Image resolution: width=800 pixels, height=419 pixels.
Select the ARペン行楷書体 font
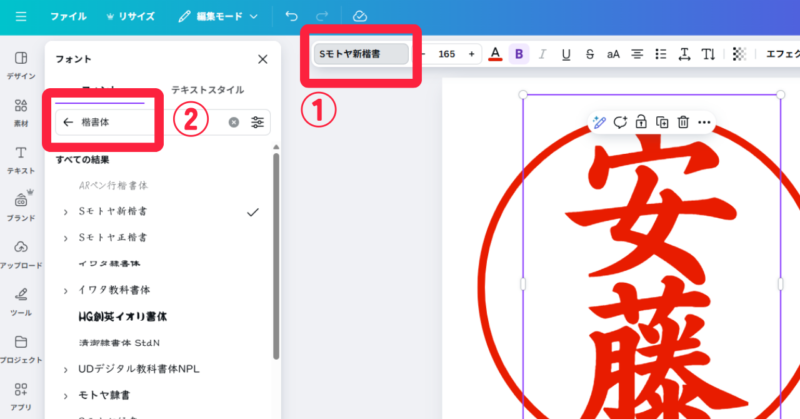click(113, 185)
